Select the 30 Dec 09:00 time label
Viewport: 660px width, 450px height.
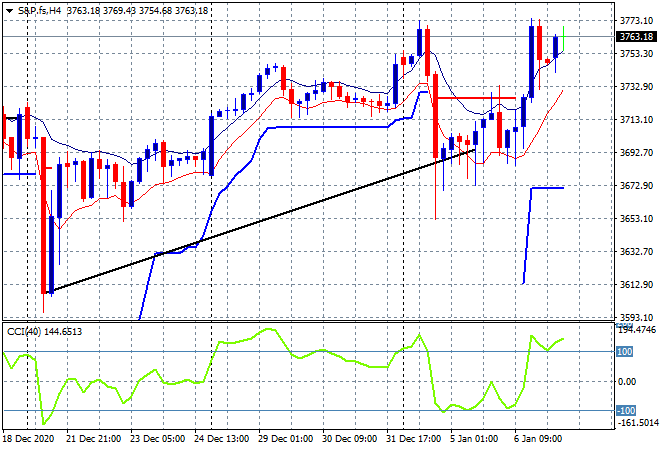(349, 439)
